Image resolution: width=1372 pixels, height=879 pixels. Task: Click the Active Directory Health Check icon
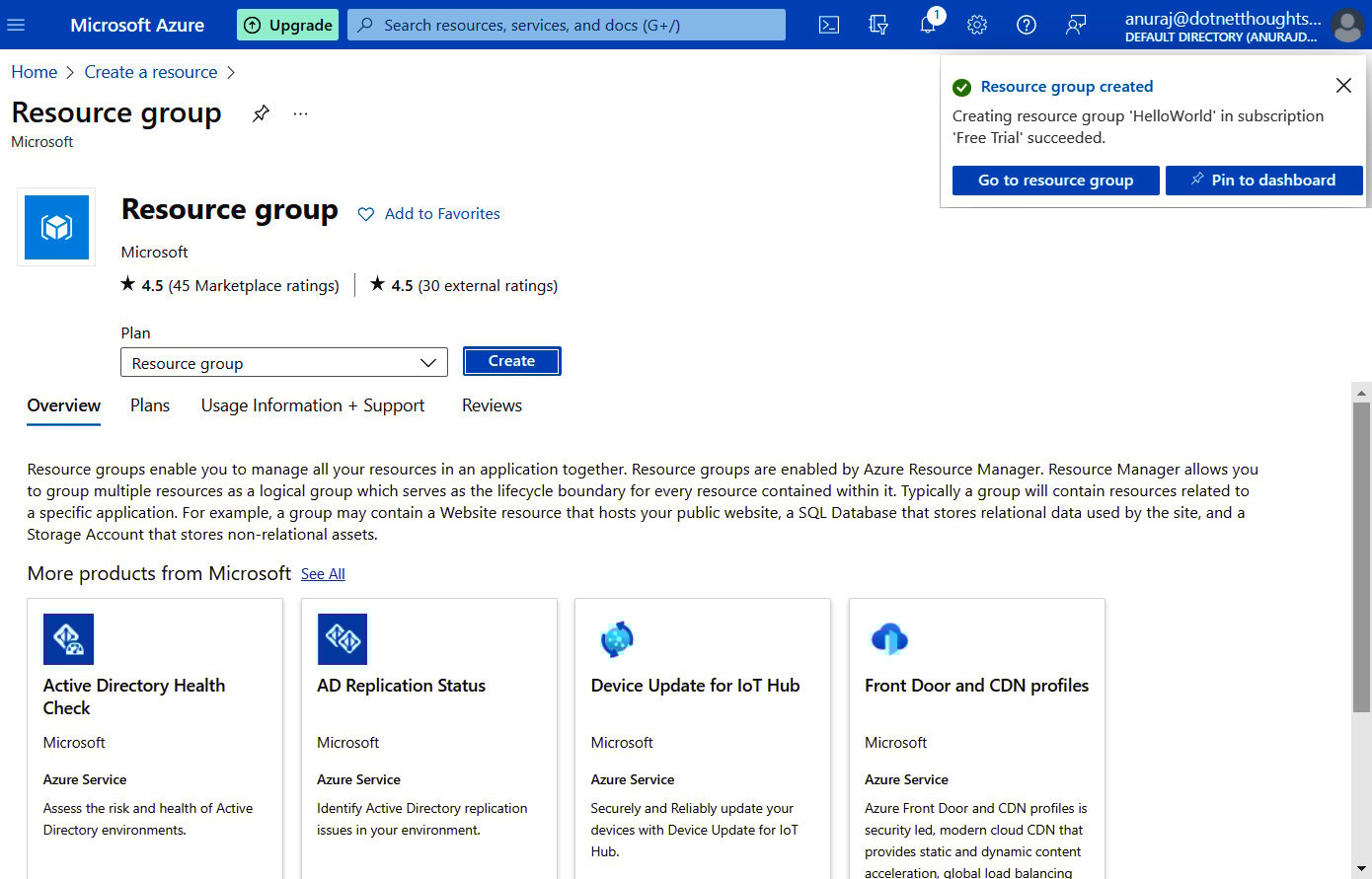coord(68,639)
